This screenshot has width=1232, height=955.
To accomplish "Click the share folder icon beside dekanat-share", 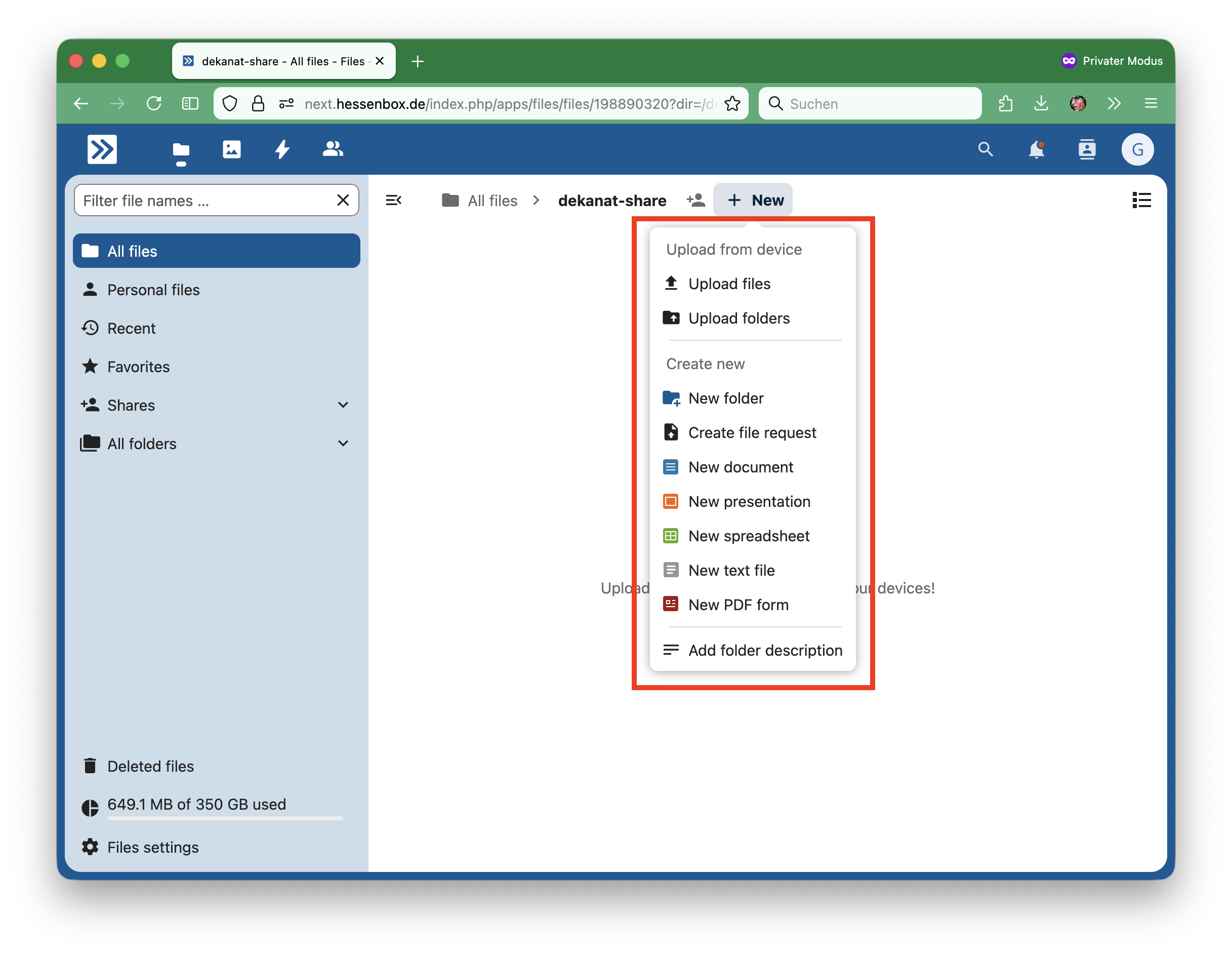I will click(x=695, y=200).
